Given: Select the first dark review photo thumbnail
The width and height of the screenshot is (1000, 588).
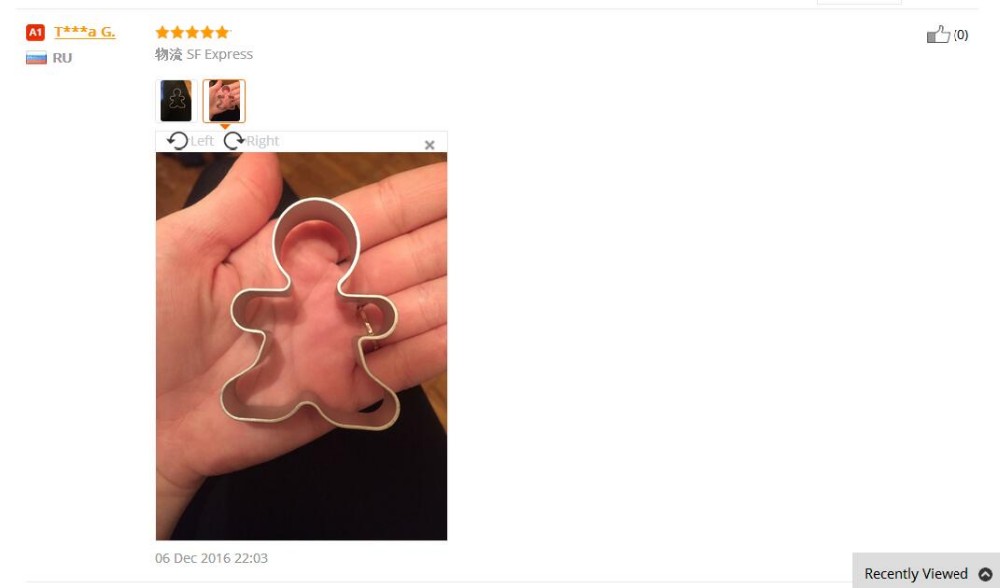Looking at the screenshot, I should point(176,101).
